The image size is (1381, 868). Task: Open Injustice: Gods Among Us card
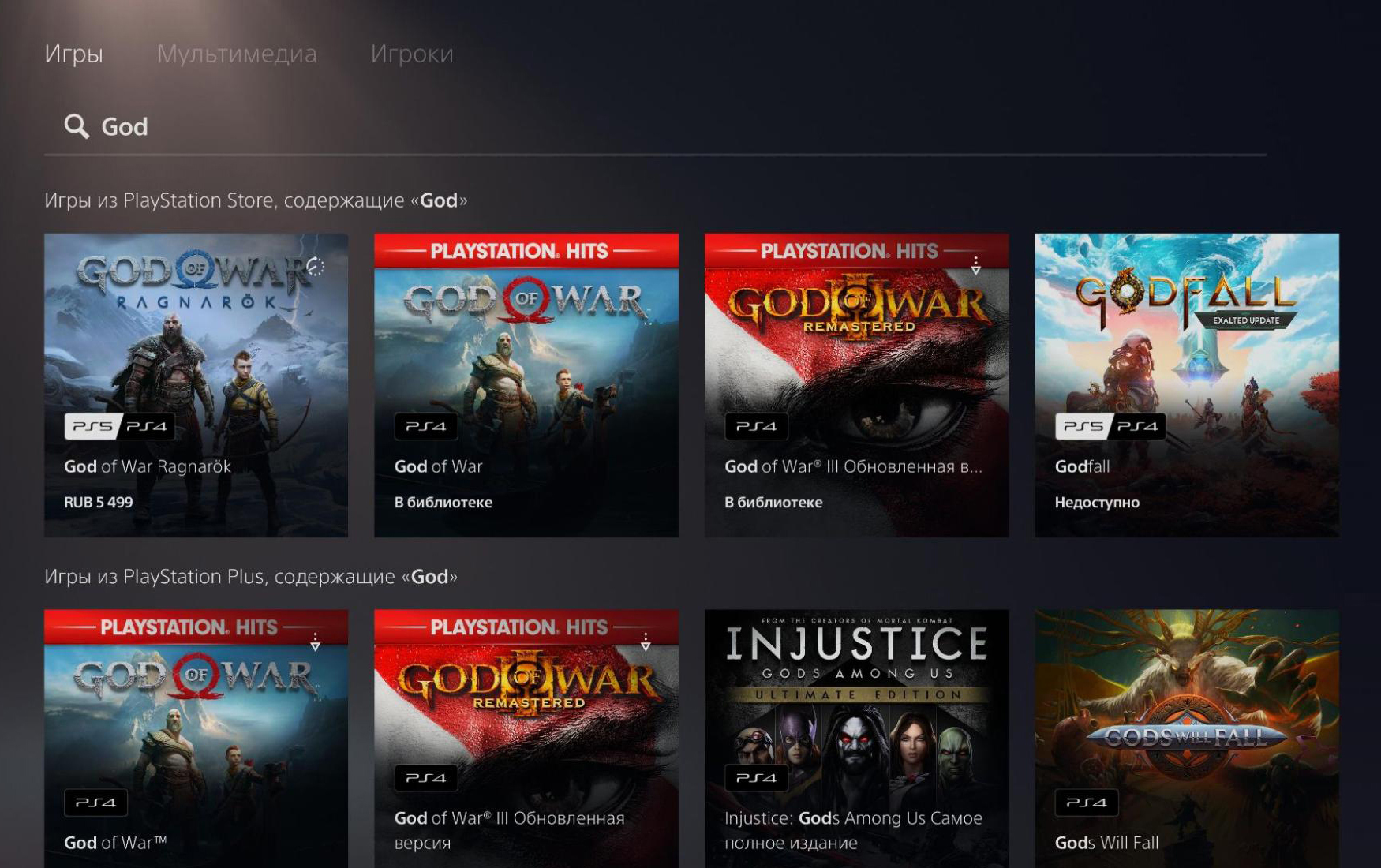coord(856,739)
